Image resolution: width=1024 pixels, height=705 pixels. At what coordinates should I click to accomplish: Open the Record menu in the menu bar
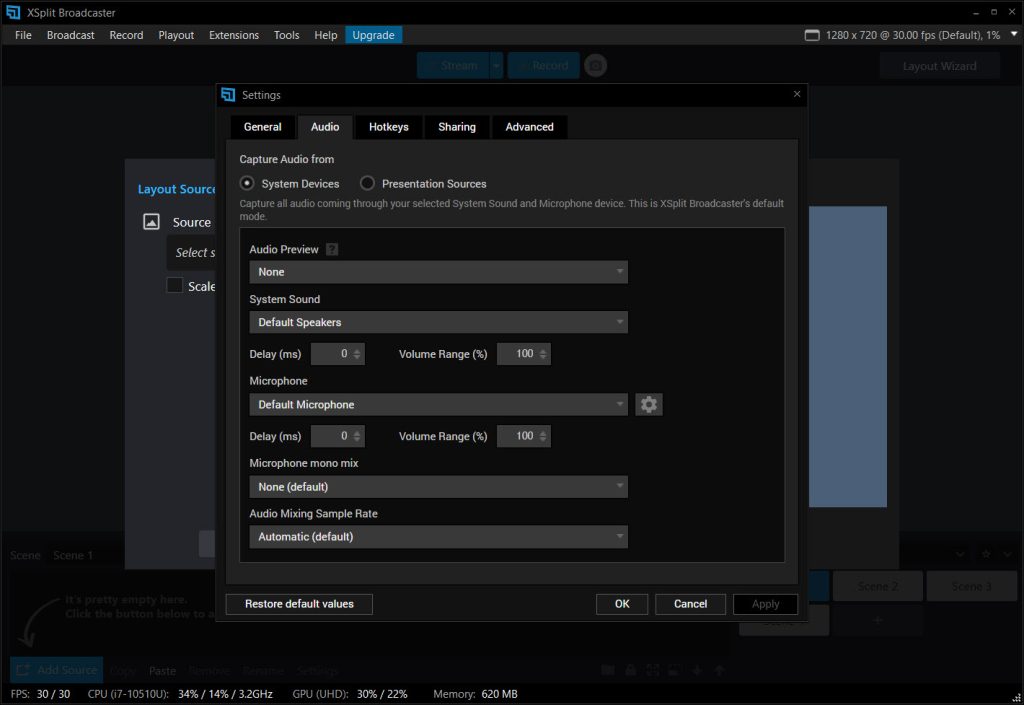pos(126,35)
